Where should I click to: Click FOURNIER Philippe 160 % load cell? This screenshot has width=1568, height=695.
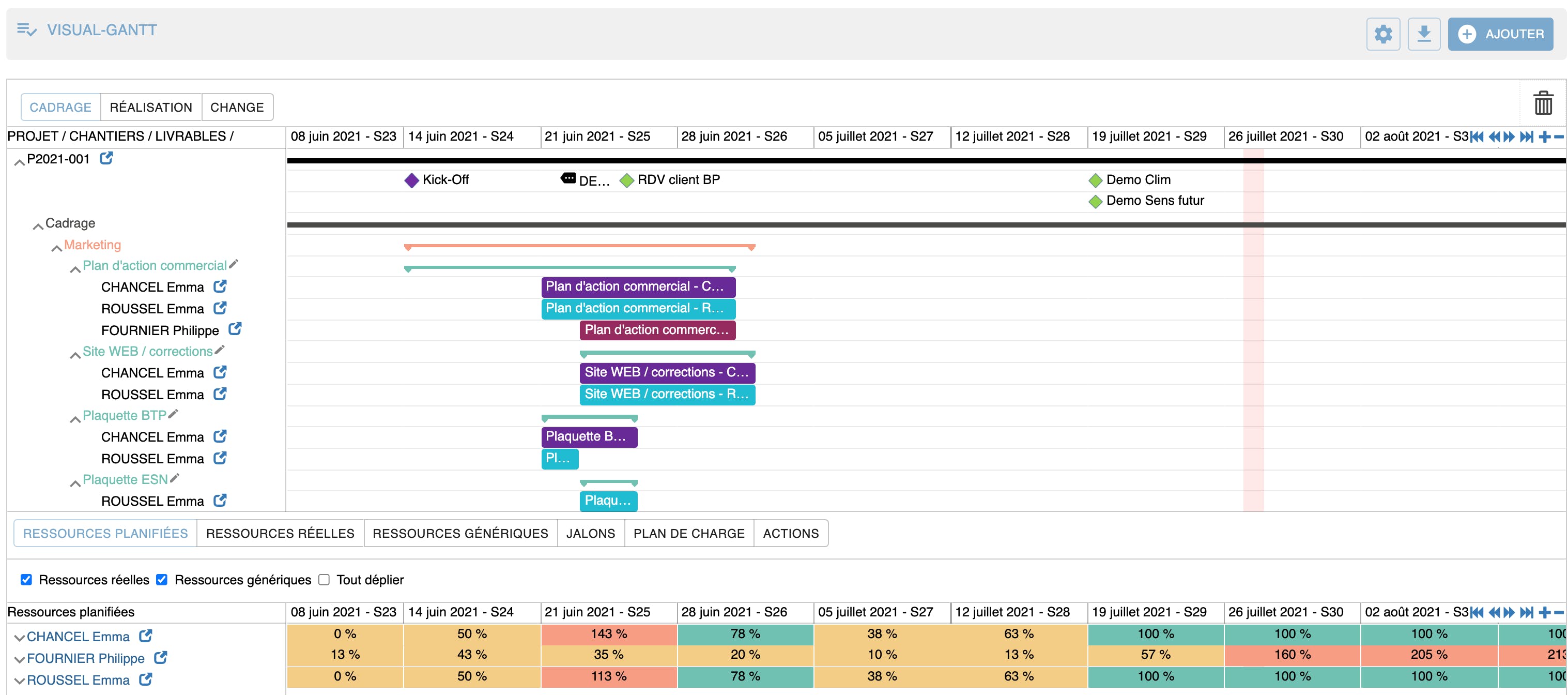click(1292, 655)
